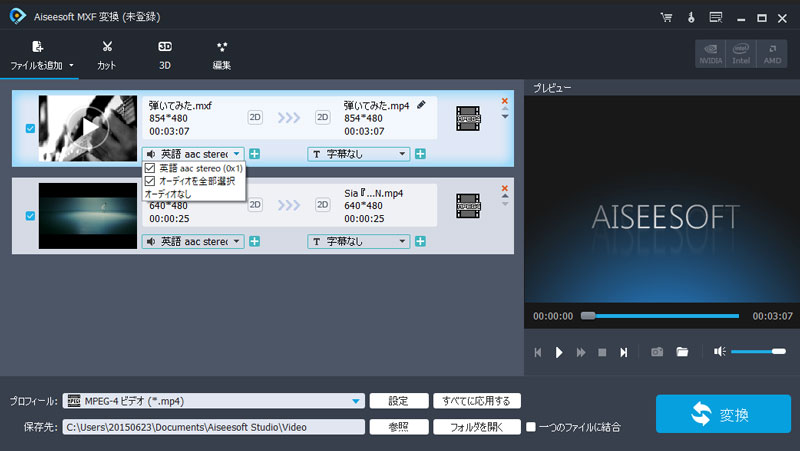Viewport: 800px width, 451px height.
Task: Jump to previous file in preview
Action: (x=537, y=353)
